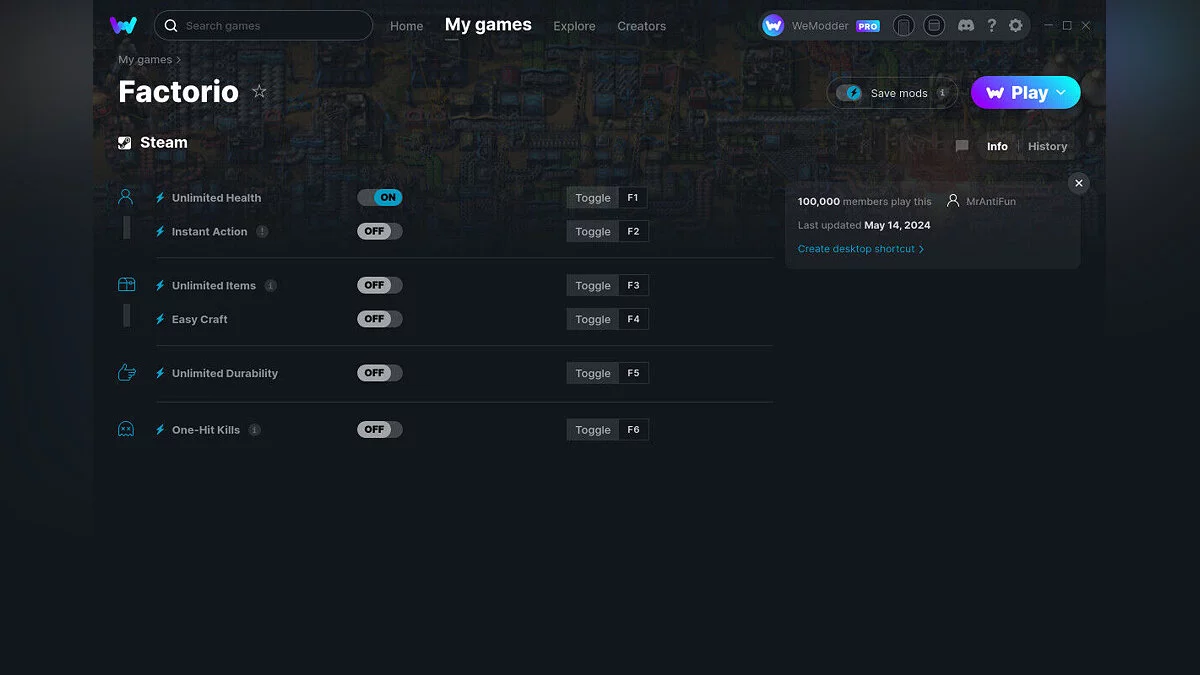Click the phone remote icon in header
The width and height of the screenshot is (1200, 675).
coord(904,26)
